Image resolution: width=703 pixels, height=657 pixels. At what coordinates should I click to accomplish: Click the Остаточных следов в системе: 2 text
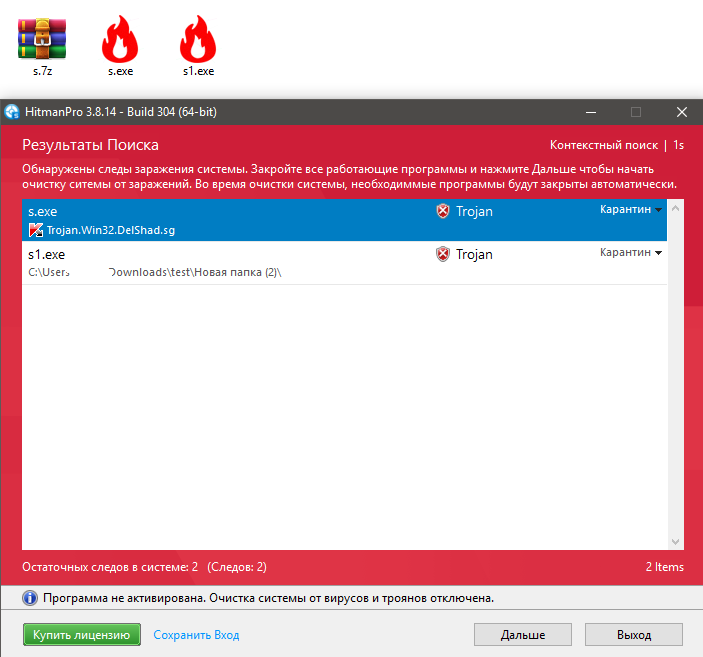click(110, 567)
